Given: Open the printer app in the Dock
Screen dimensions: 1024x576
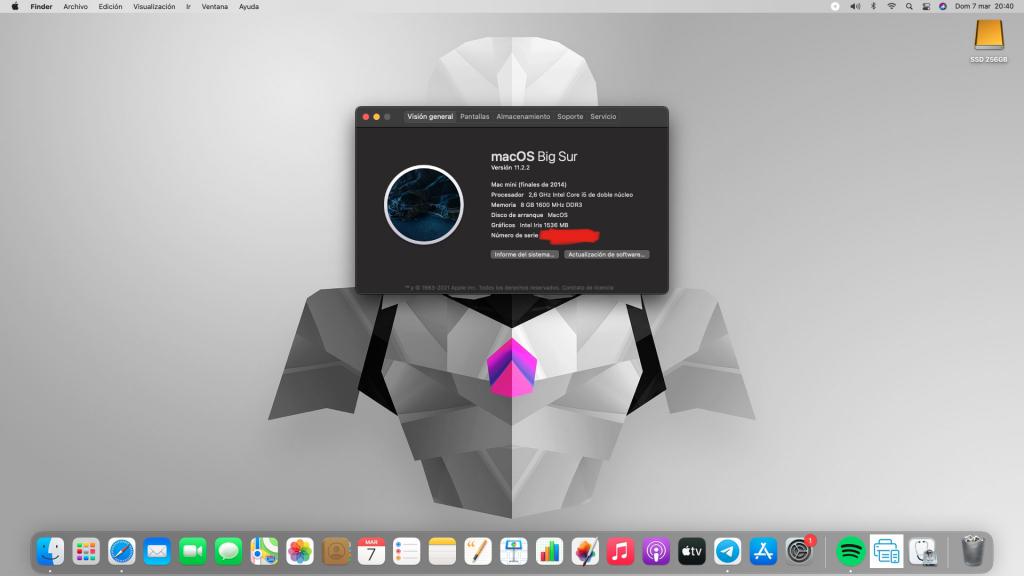Looking at the screenshot, I should coord(886,551).
